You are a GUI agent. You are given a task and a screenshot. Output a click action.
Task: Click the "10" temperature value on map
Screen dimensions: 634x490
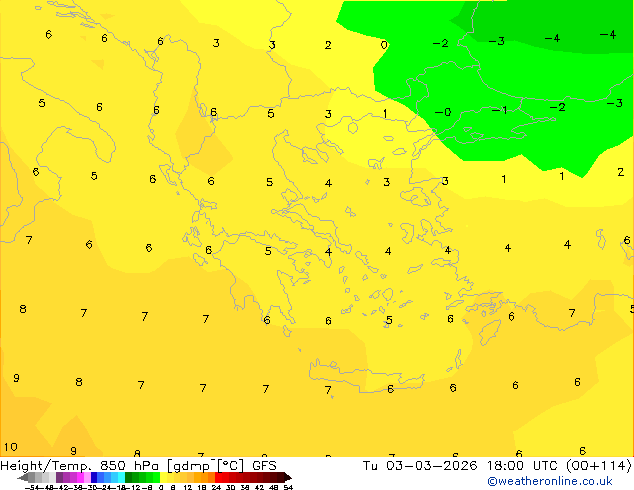[11, 447]
